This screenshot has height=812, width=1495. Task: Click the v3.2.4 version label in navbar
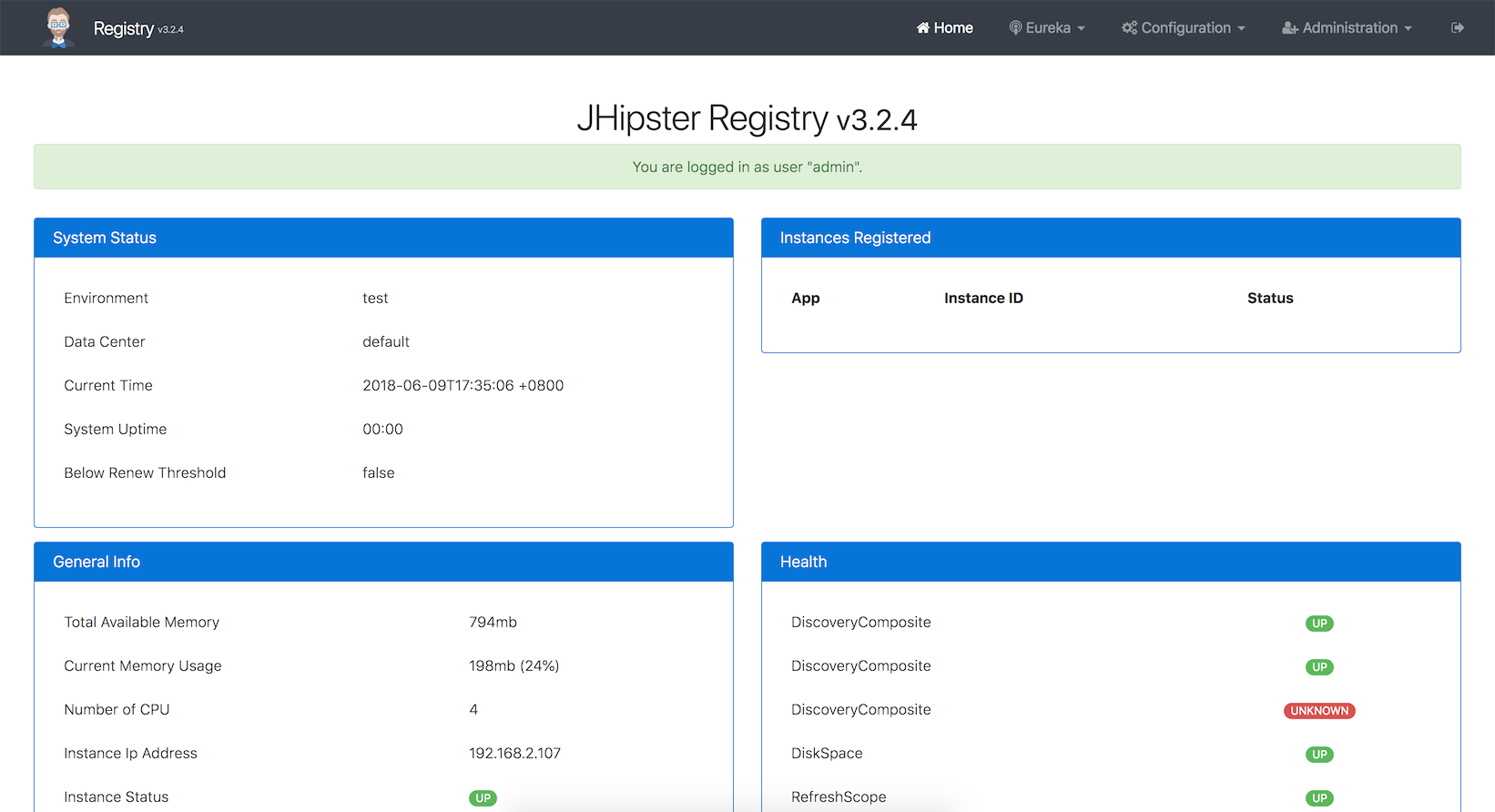(170, 30)
